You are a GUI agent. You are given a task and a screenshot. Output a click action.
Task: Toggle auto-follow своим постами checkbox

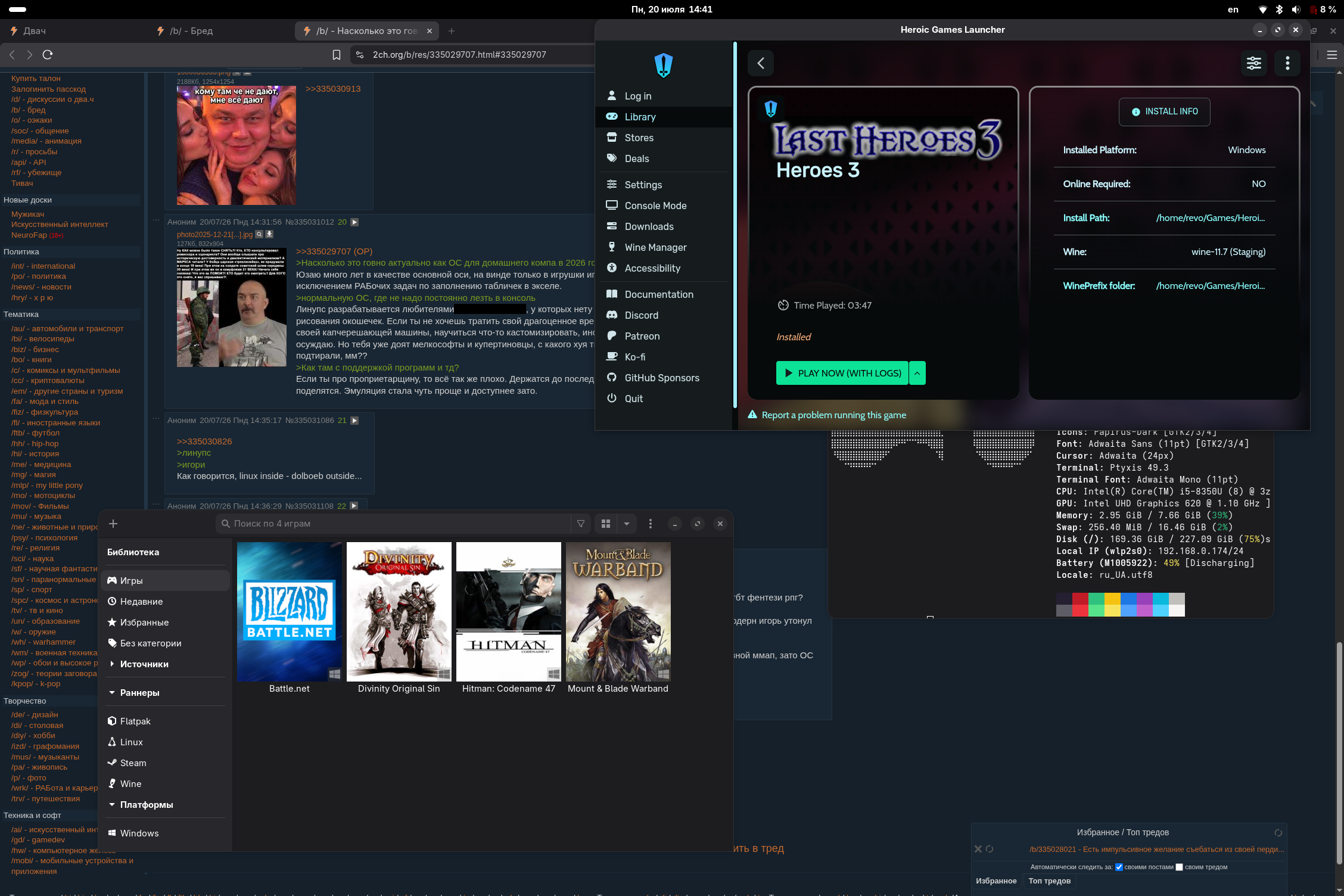click(x=1119, y=867)
